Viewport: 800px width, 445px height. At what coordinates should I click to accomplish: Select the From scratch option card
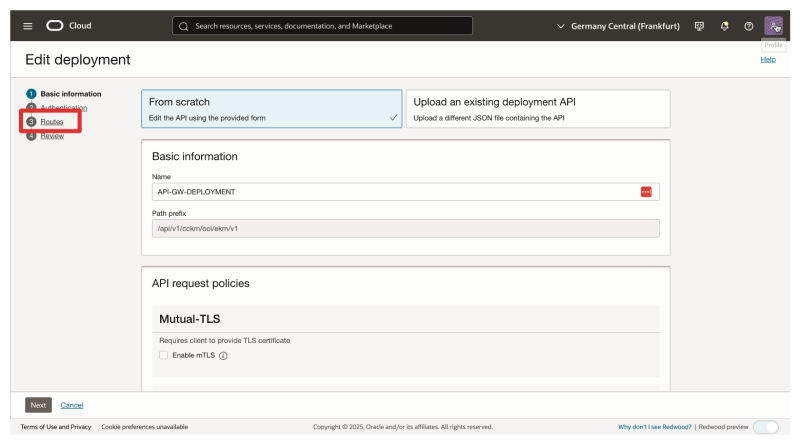(x=272, y=108)
